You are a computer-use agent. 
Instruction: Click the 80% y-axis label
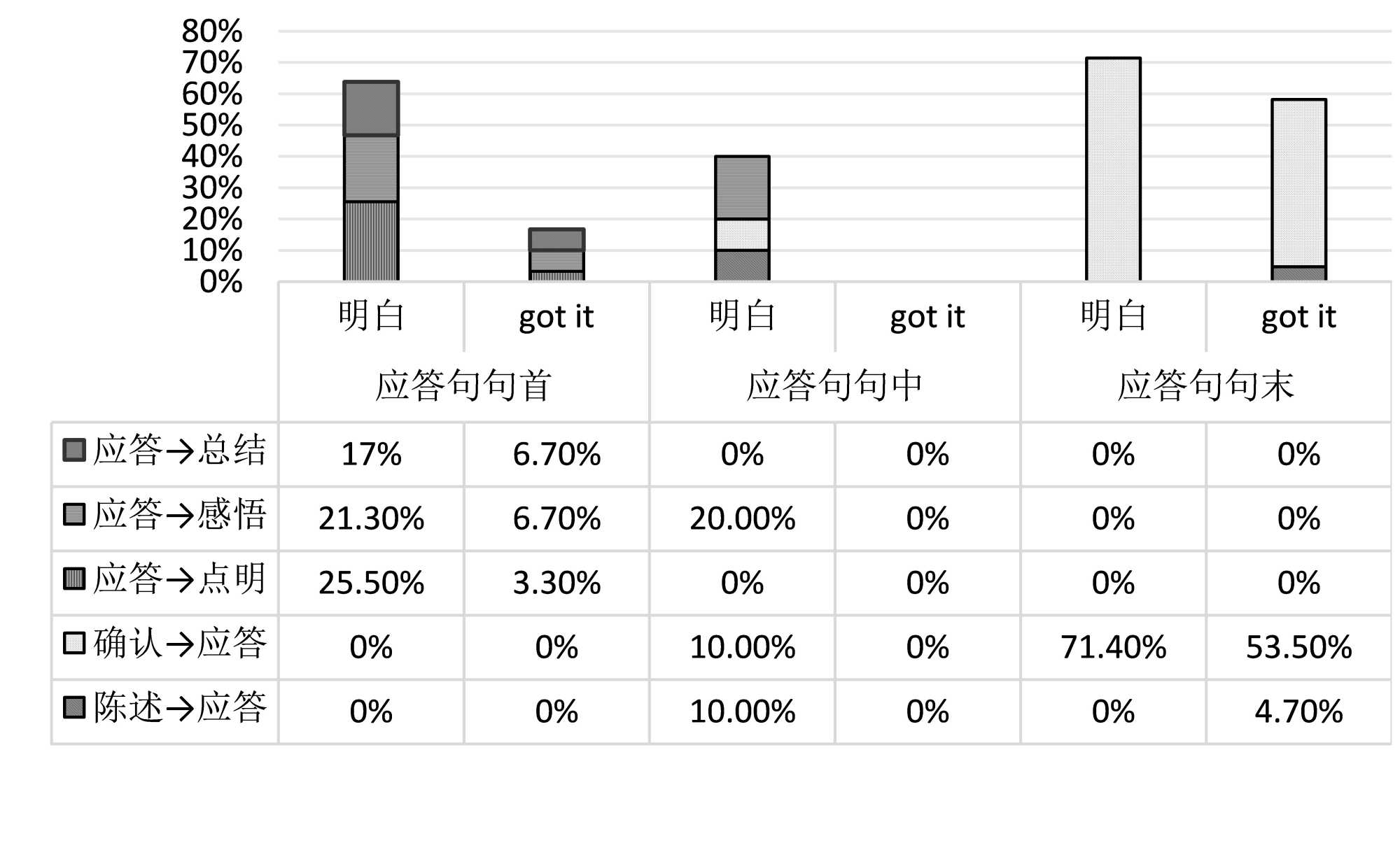pyautogui.click(x=211, y=31)
